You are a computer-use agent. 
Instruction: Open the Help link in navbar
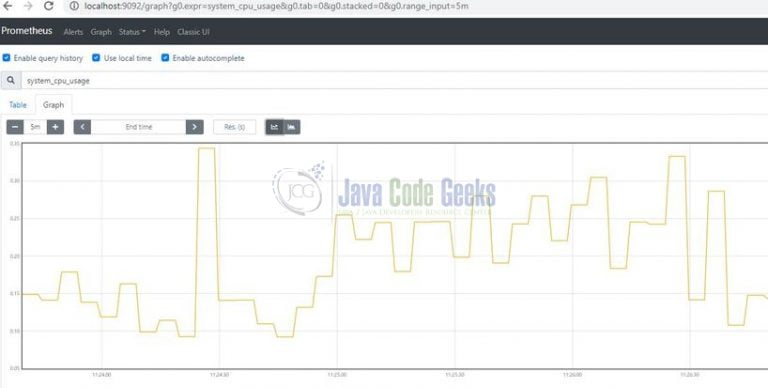(x=162, y=32)
